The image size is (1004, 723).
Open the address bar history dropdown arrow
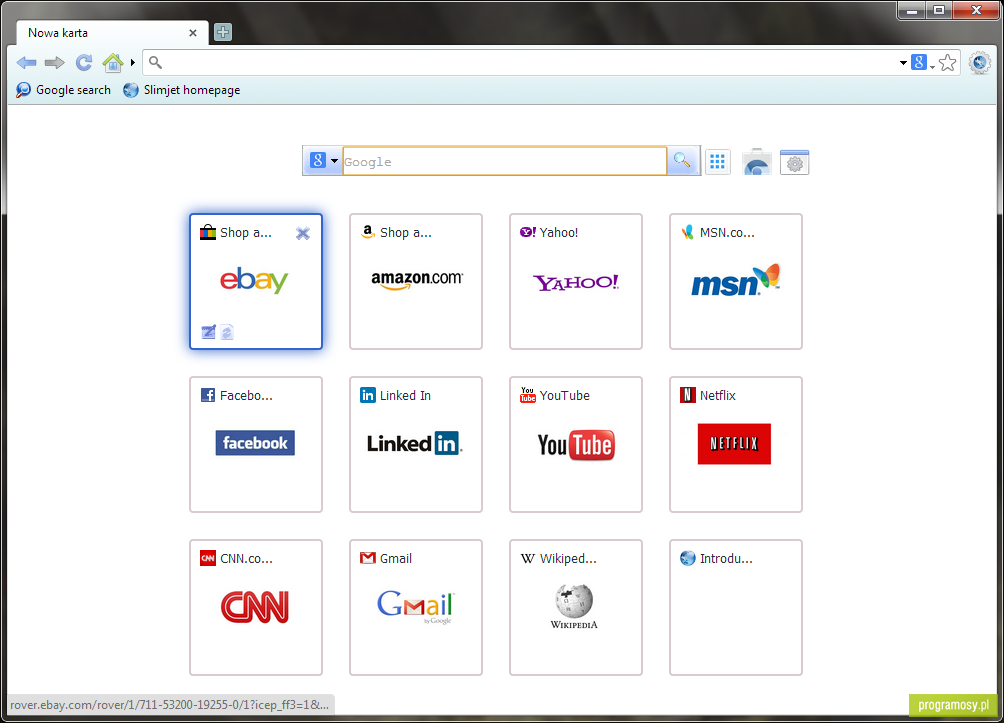(903, 63)
